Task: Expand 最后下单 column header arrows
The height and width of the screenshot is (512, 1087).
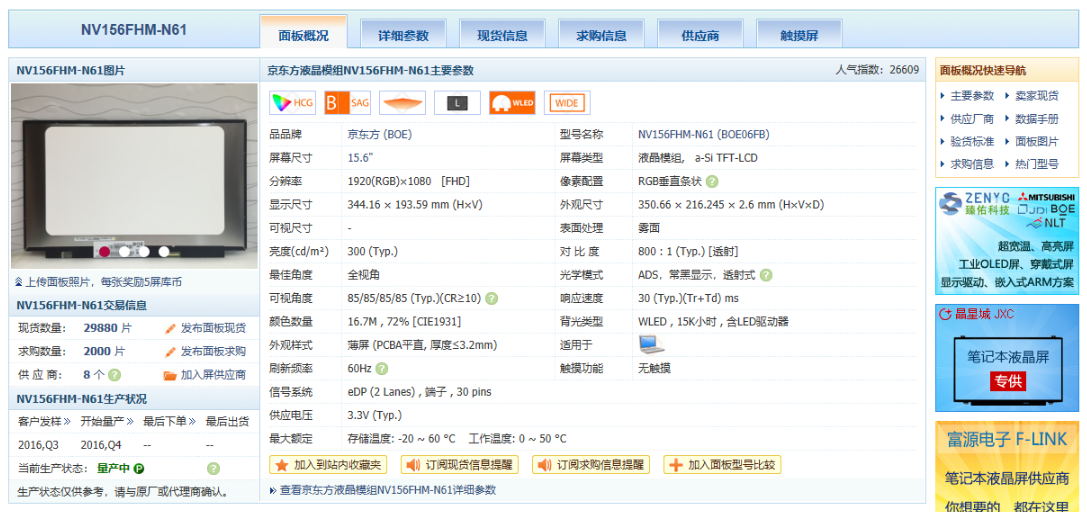Action: coord(191,421)
